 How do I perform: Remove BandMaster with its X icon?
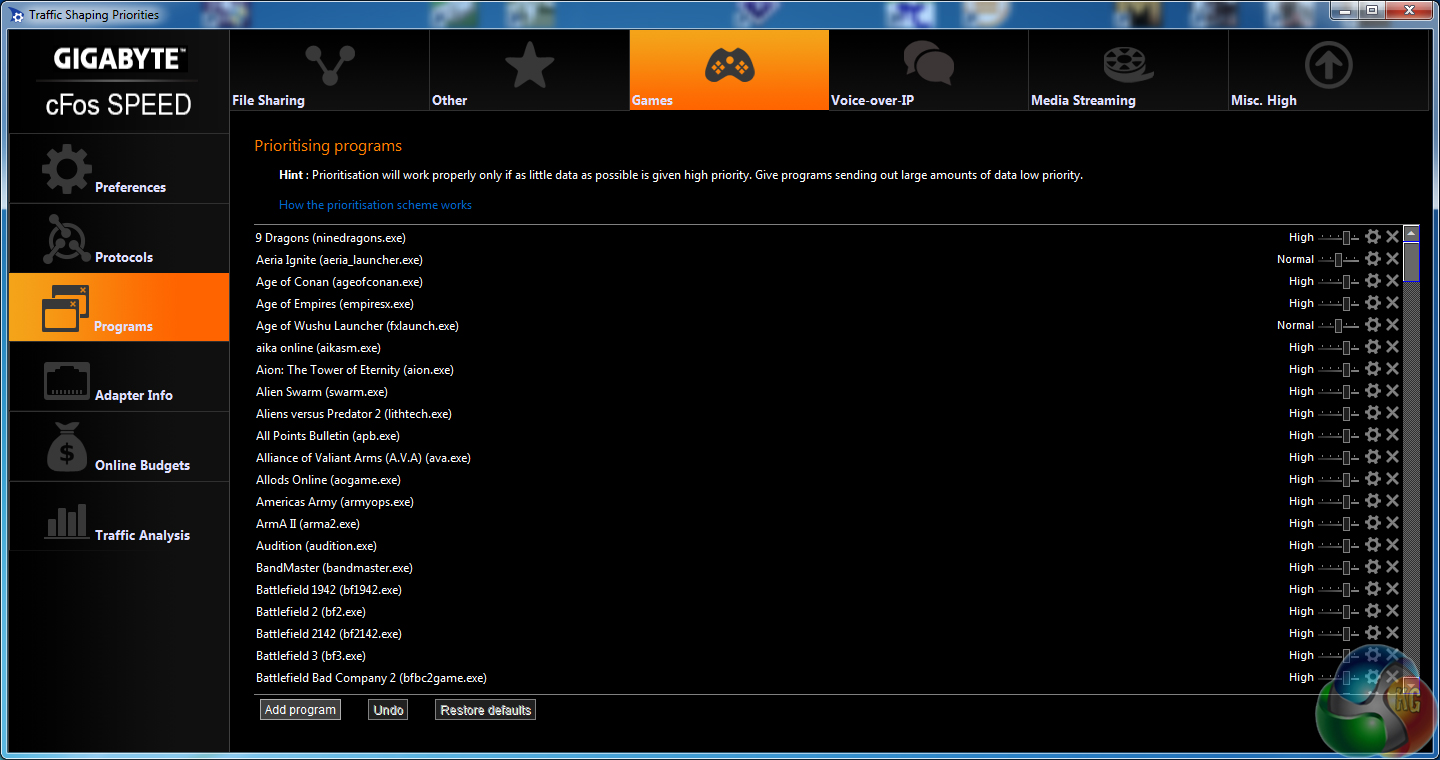click(1392, 567)
